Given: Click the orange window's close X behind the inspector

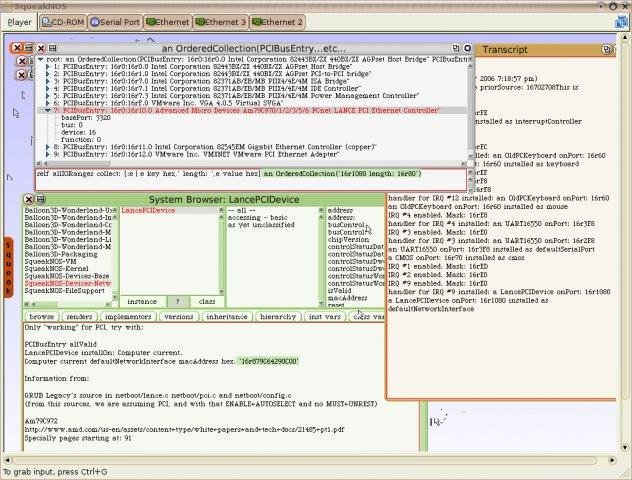Looking at the screenshot, I should point(17,48).
